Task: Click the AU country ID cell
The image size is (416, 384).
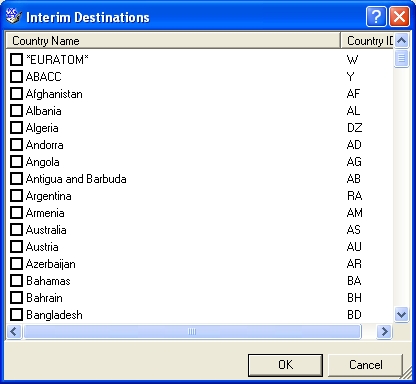Action: point(354,247)
